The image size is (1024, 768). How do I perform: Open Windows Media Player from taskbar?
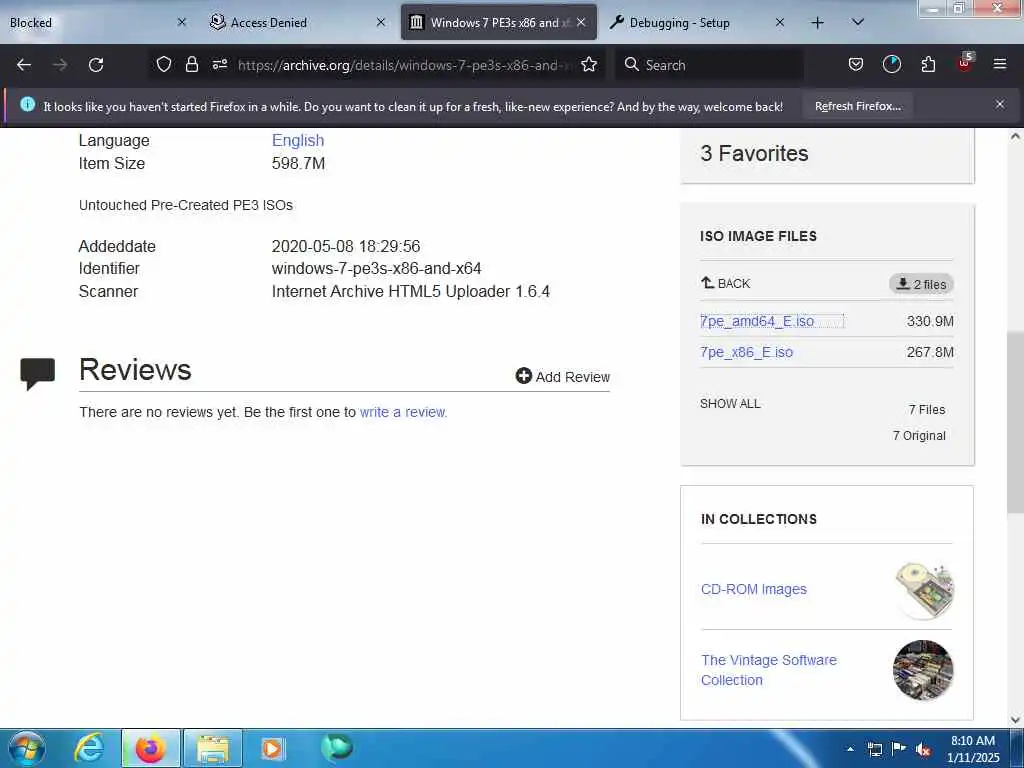272,748
